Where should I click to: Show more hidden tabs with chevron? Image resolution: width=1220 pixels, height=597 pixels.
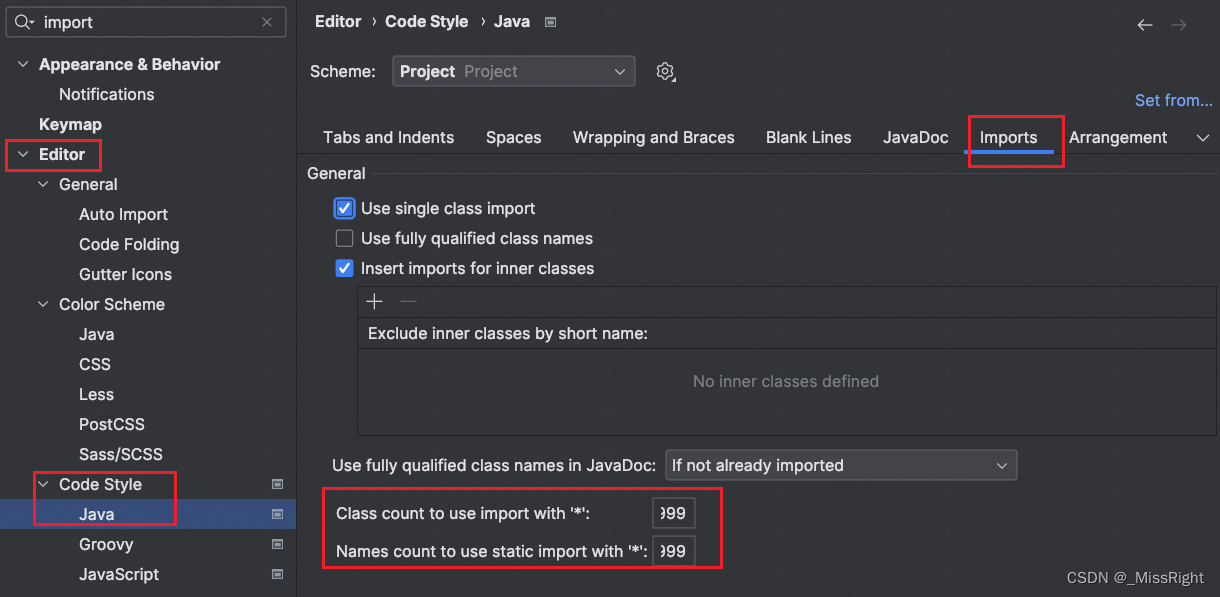(x=1203, y=138)
